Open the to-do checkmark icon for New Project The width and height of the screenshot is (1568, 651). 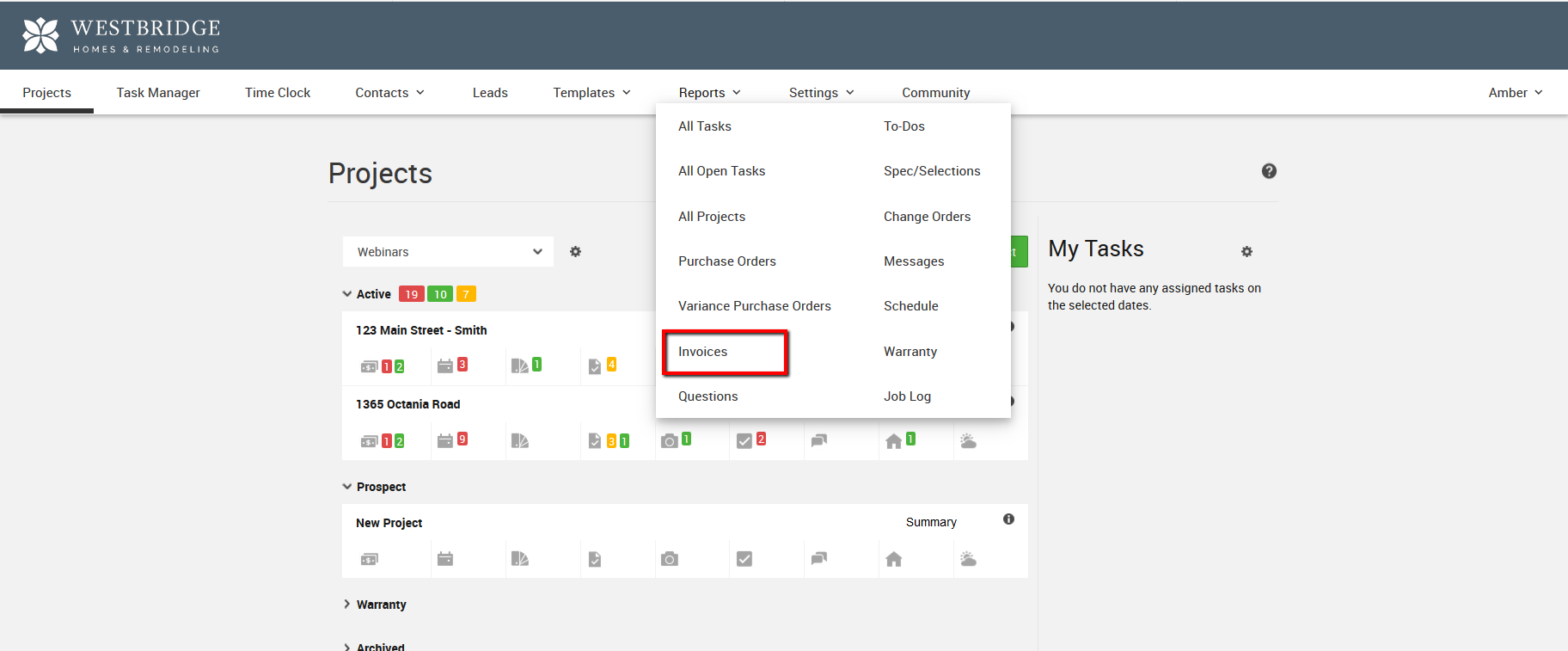(744, 559)
